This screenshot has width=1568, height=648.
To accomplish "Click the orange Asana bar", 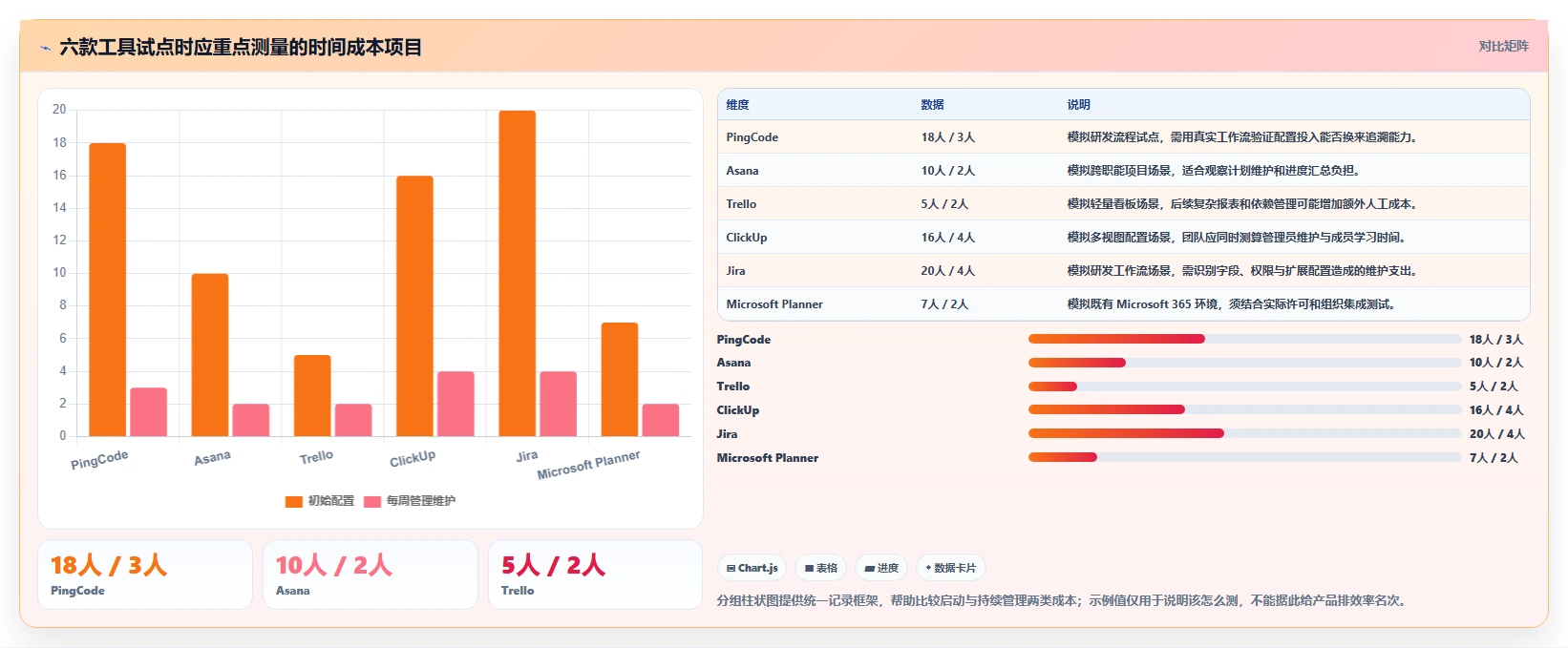I will [x=210, y=355].
